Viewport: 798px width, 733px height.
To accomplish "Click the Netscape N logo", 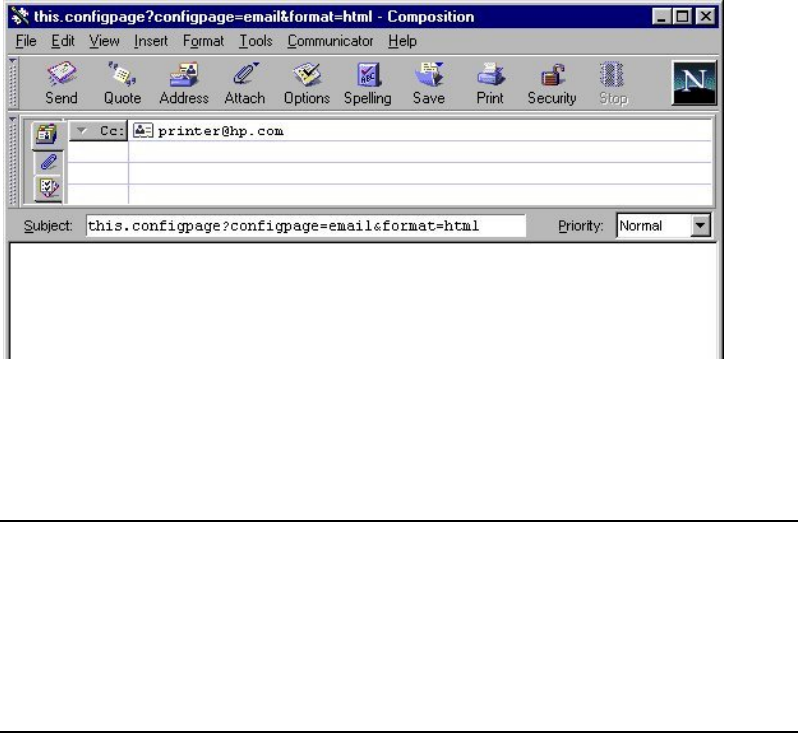I will [x=694, y=83].
